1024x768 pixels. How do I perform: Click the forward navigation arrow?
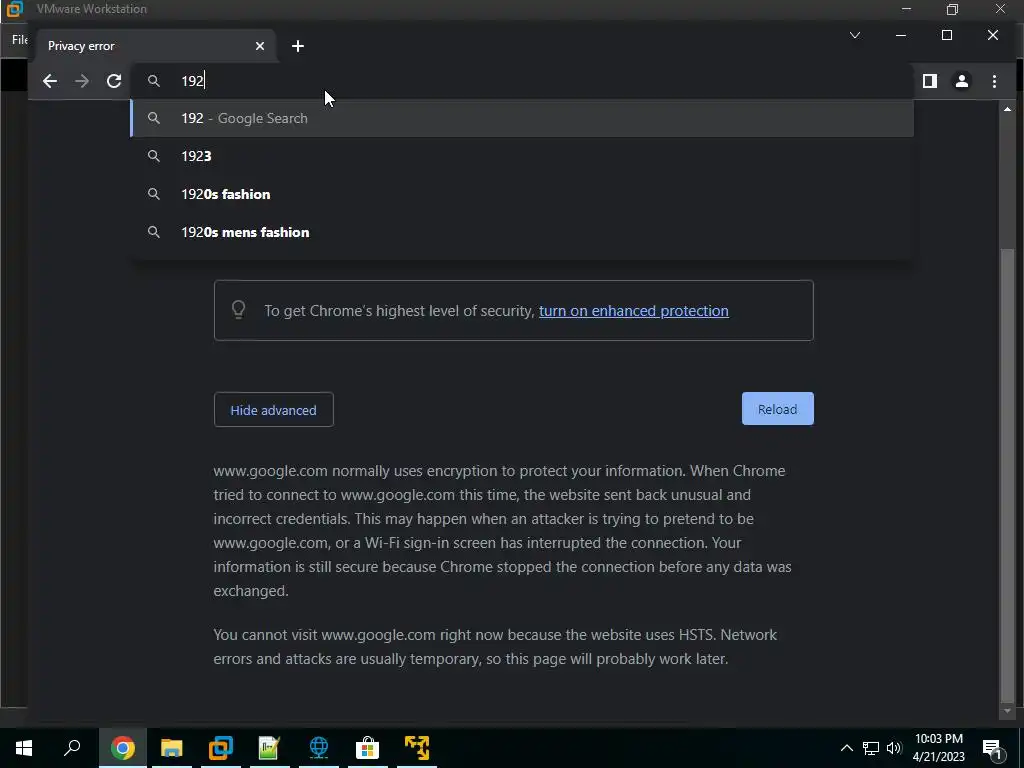tap(82, 81)
